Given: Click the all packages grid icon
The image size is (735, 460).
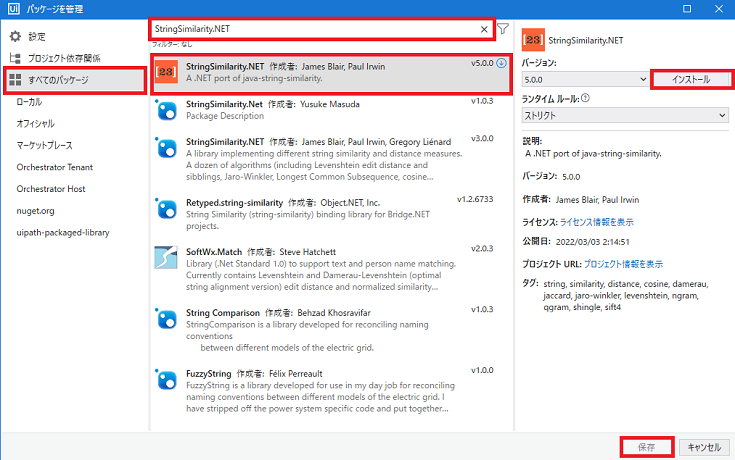Looking at the screenshot, I should (x=15, y=80).
